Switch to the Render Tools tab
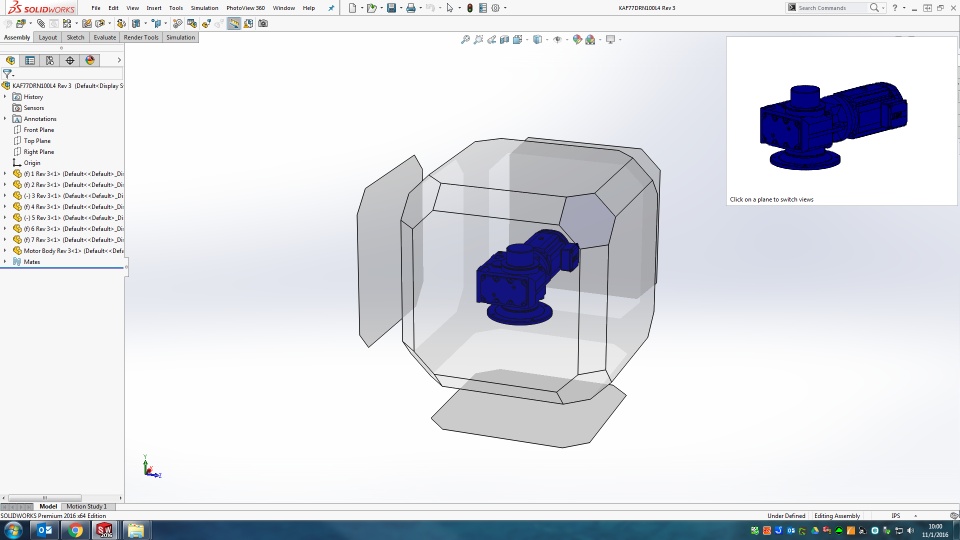 point(141,37)
